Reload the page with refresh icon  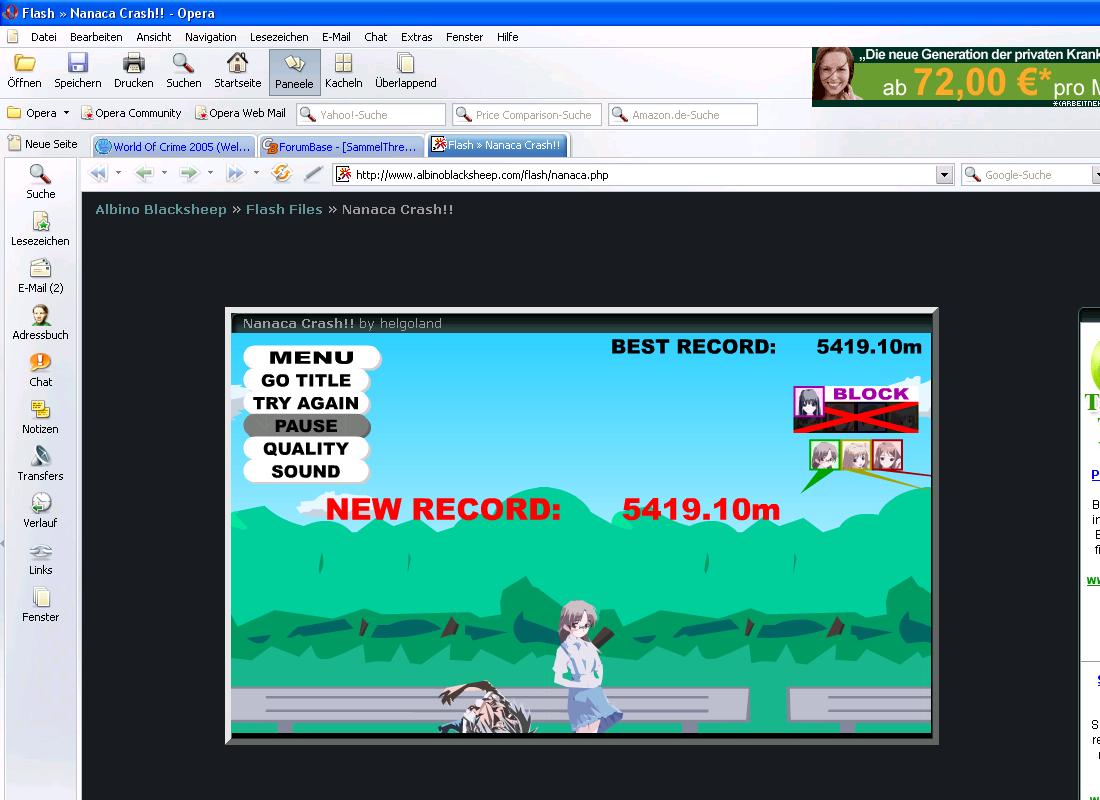click(281, 173)
